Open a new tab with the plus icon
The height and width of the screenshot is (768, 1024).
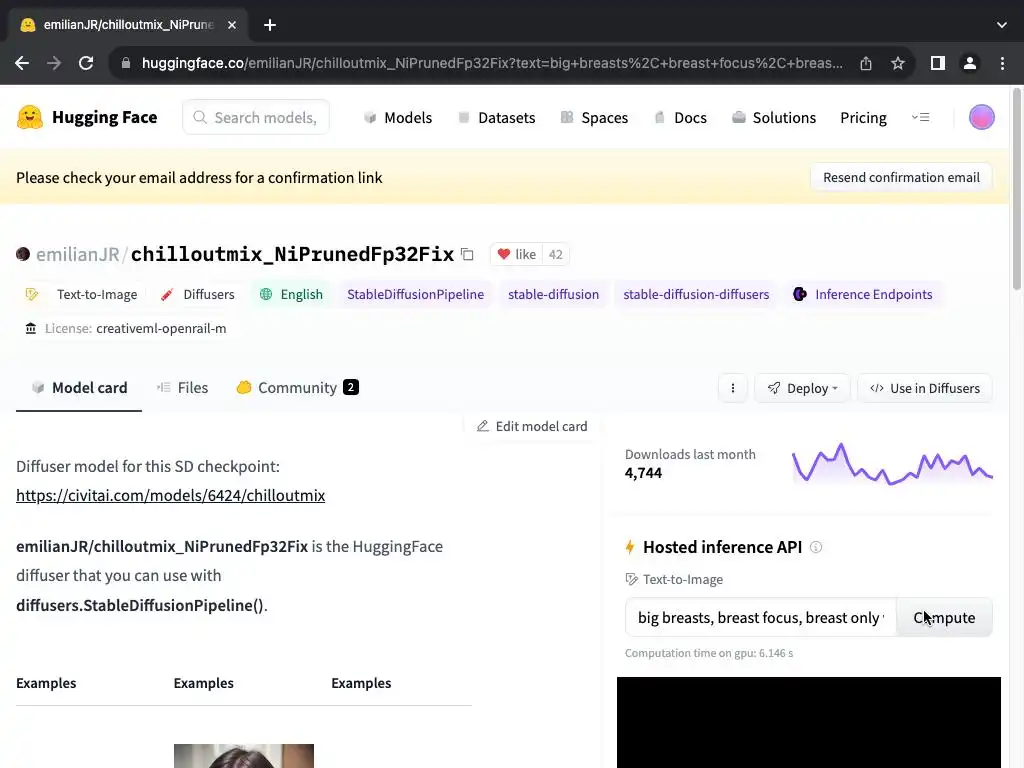tap(270, 25)
